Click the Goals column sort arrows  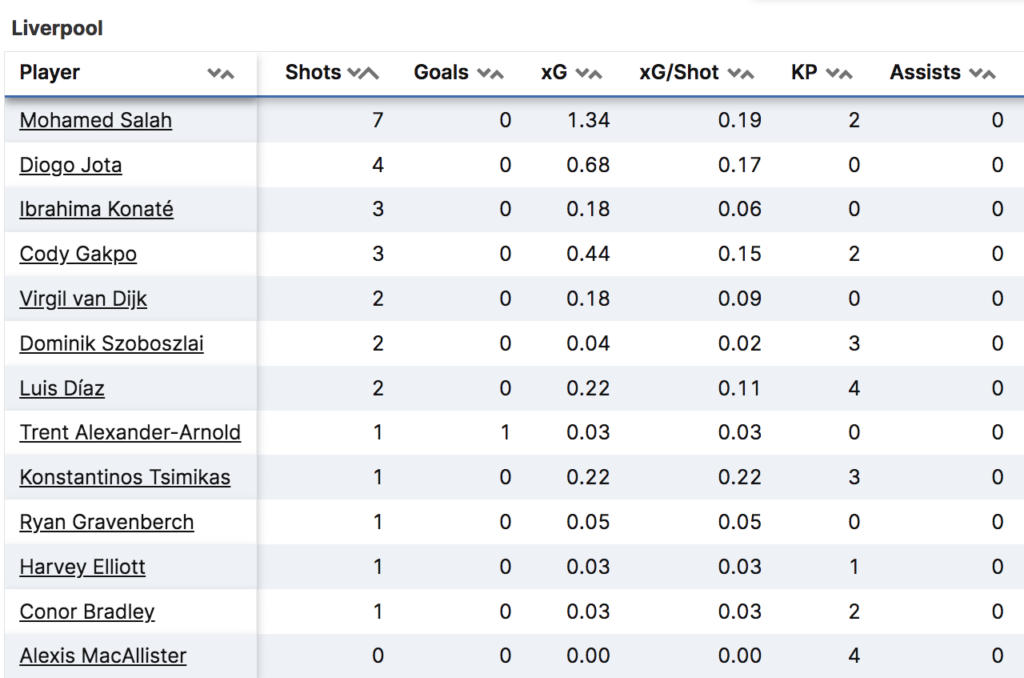click(x=490, y=74)
